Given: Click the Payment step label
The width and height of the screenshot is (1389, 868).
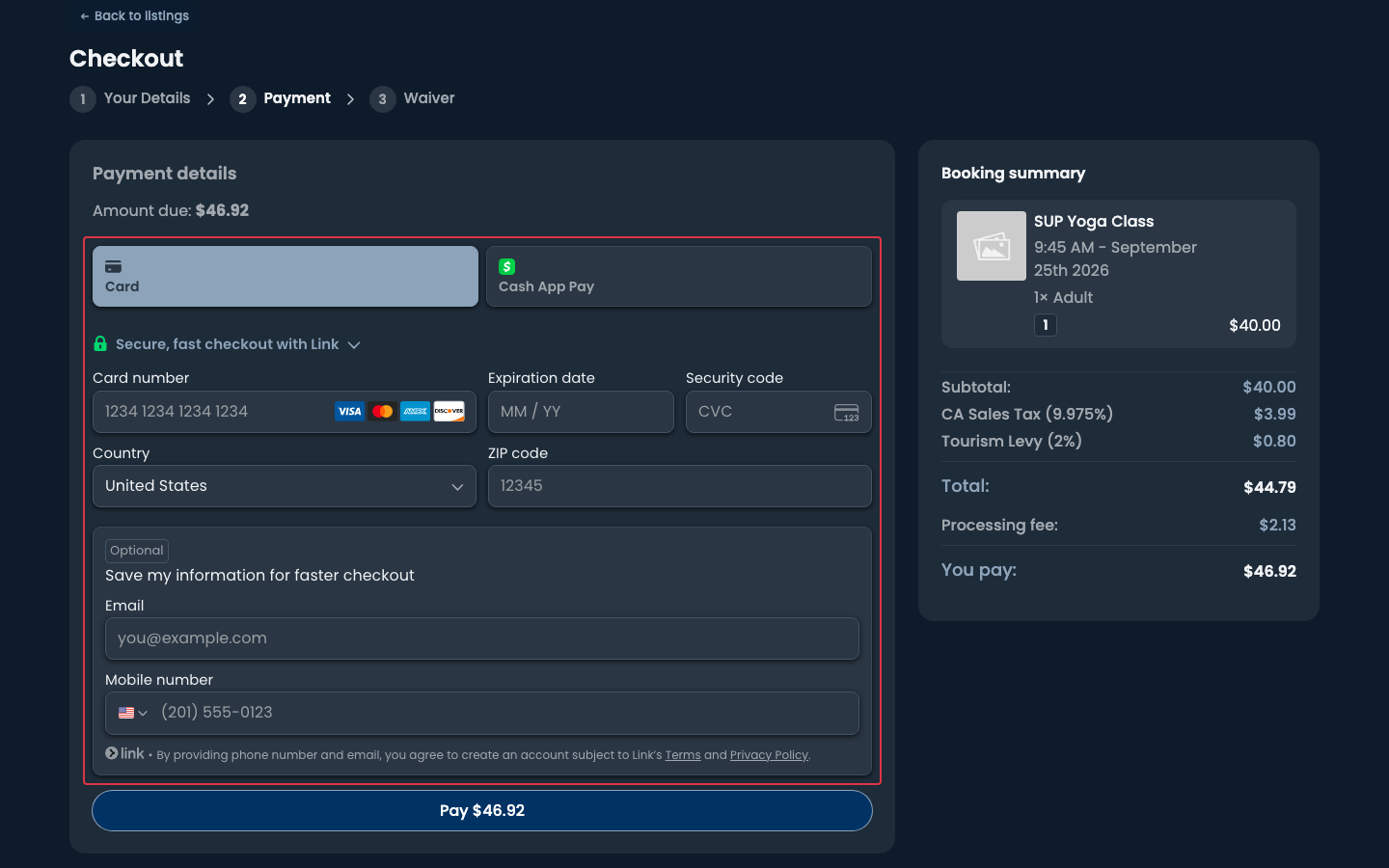Looking at the screenshot, I should tap(297, 98).
